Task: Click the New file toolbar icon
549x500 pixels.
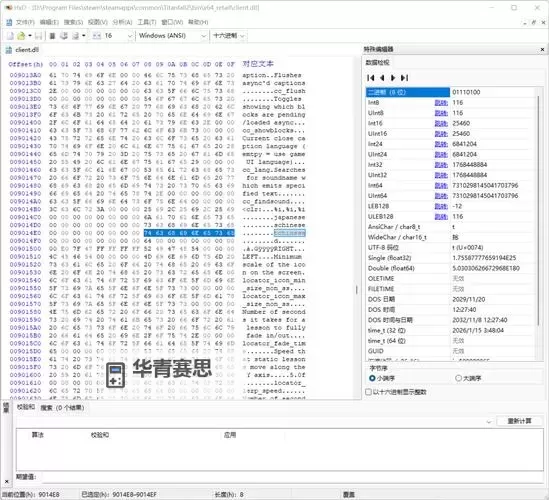Action: click(10, 36)
